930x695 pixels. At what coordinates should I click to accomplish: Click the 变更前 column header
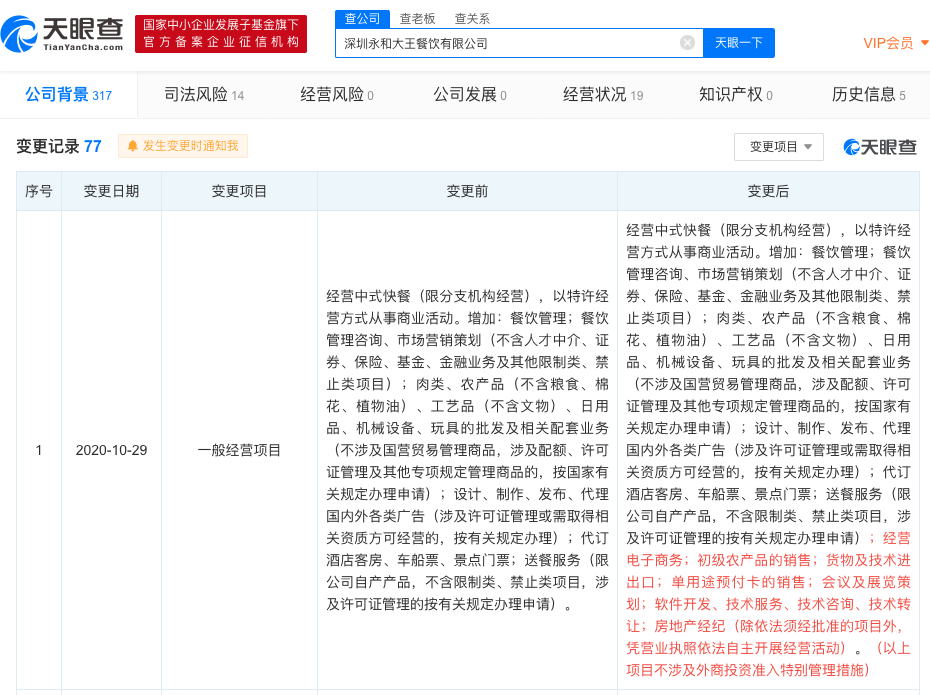(x=467, y=191)
